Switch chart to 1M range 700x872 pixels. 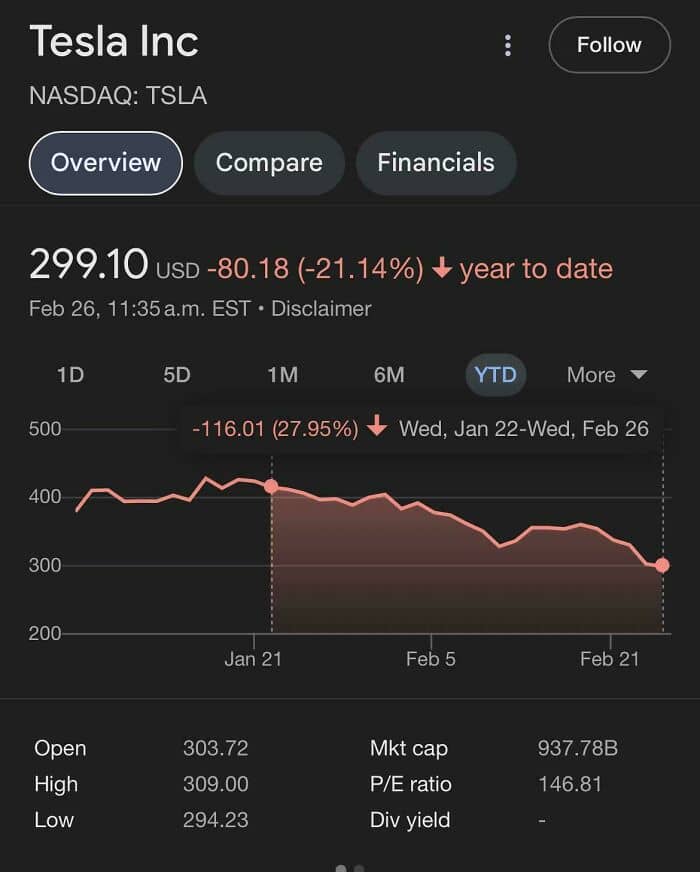tap(282, 375)
